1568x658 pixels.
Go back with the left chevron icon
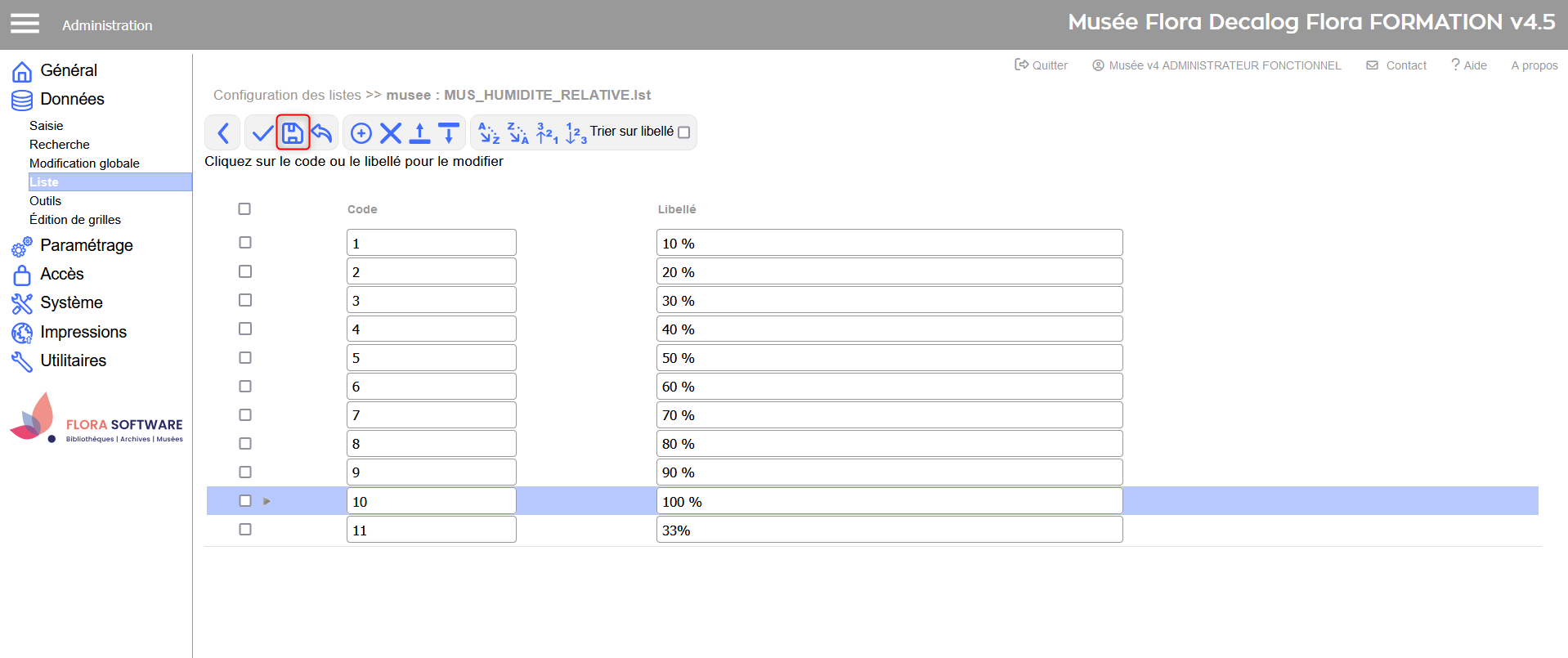(223, 132)
